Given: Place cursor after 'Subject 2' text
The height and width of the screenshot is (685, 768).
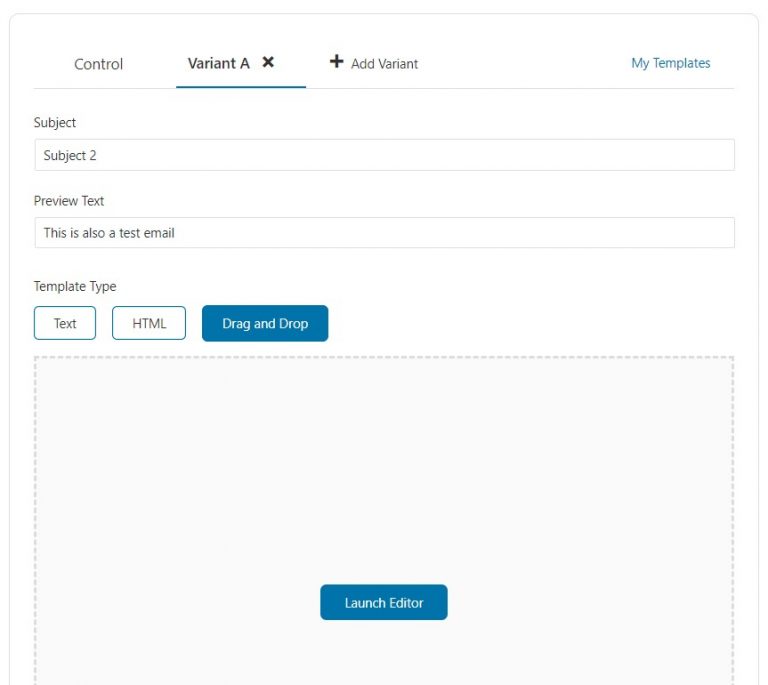Looking at the screenshot, I should (x=97, y=156).
